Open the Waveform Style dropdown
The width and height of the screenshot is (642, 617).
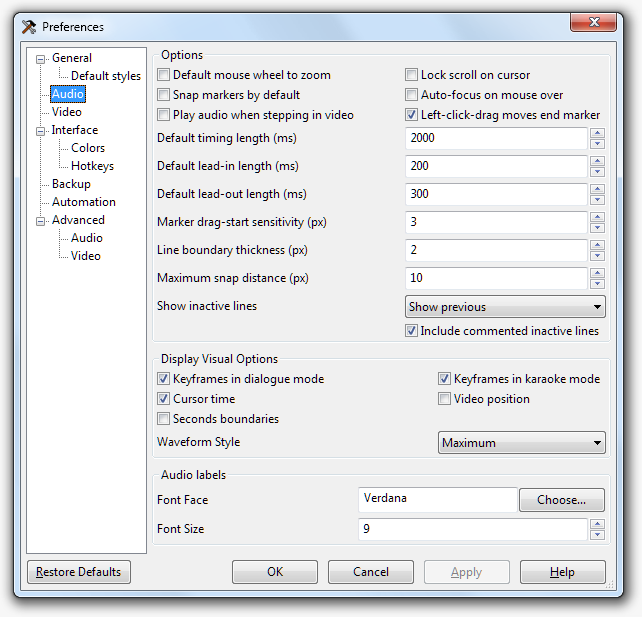click(x=522, y=442)
